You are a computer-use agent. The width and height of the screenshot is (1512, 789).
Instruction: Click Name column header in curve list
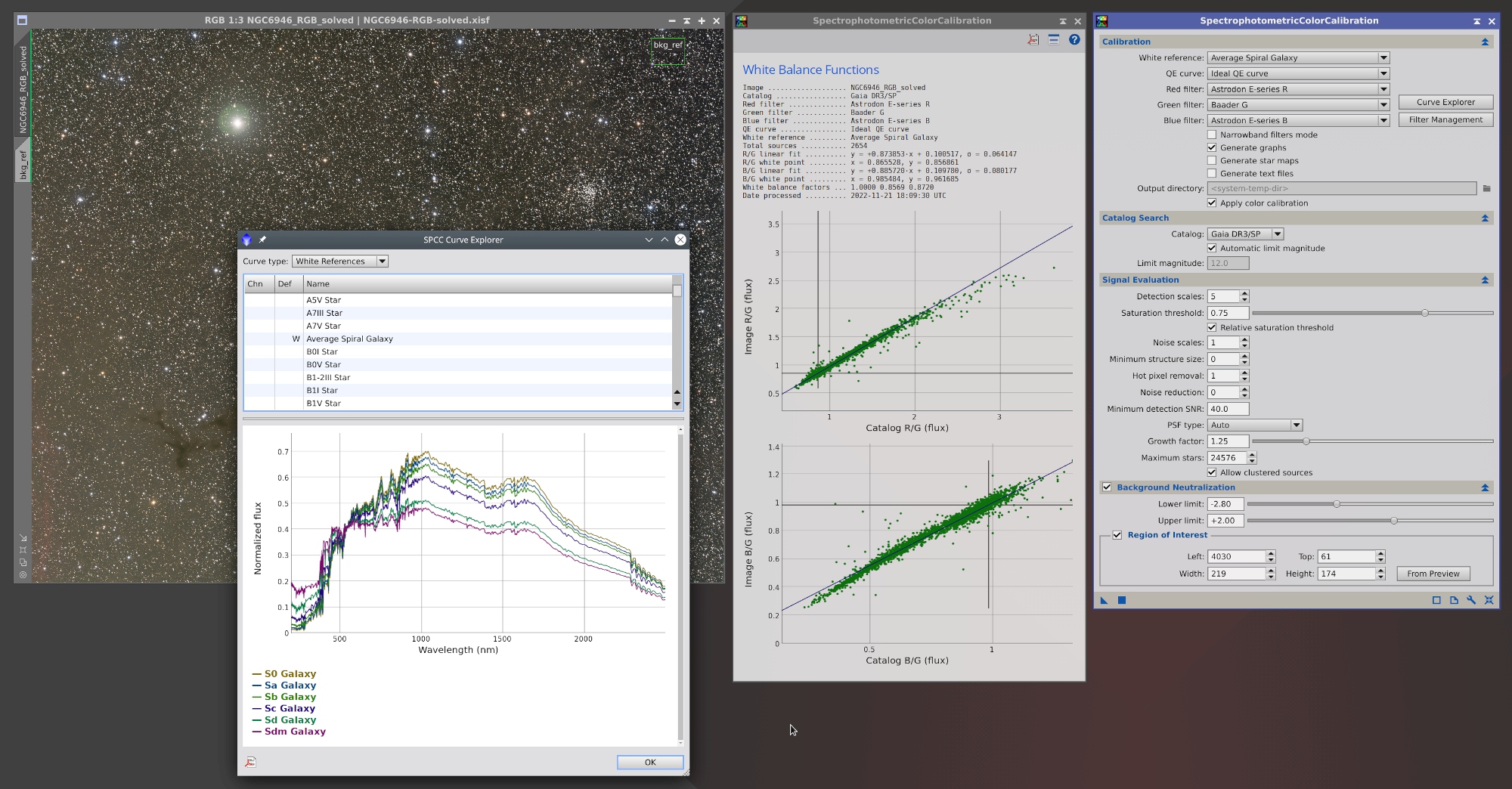pos(488,283)
